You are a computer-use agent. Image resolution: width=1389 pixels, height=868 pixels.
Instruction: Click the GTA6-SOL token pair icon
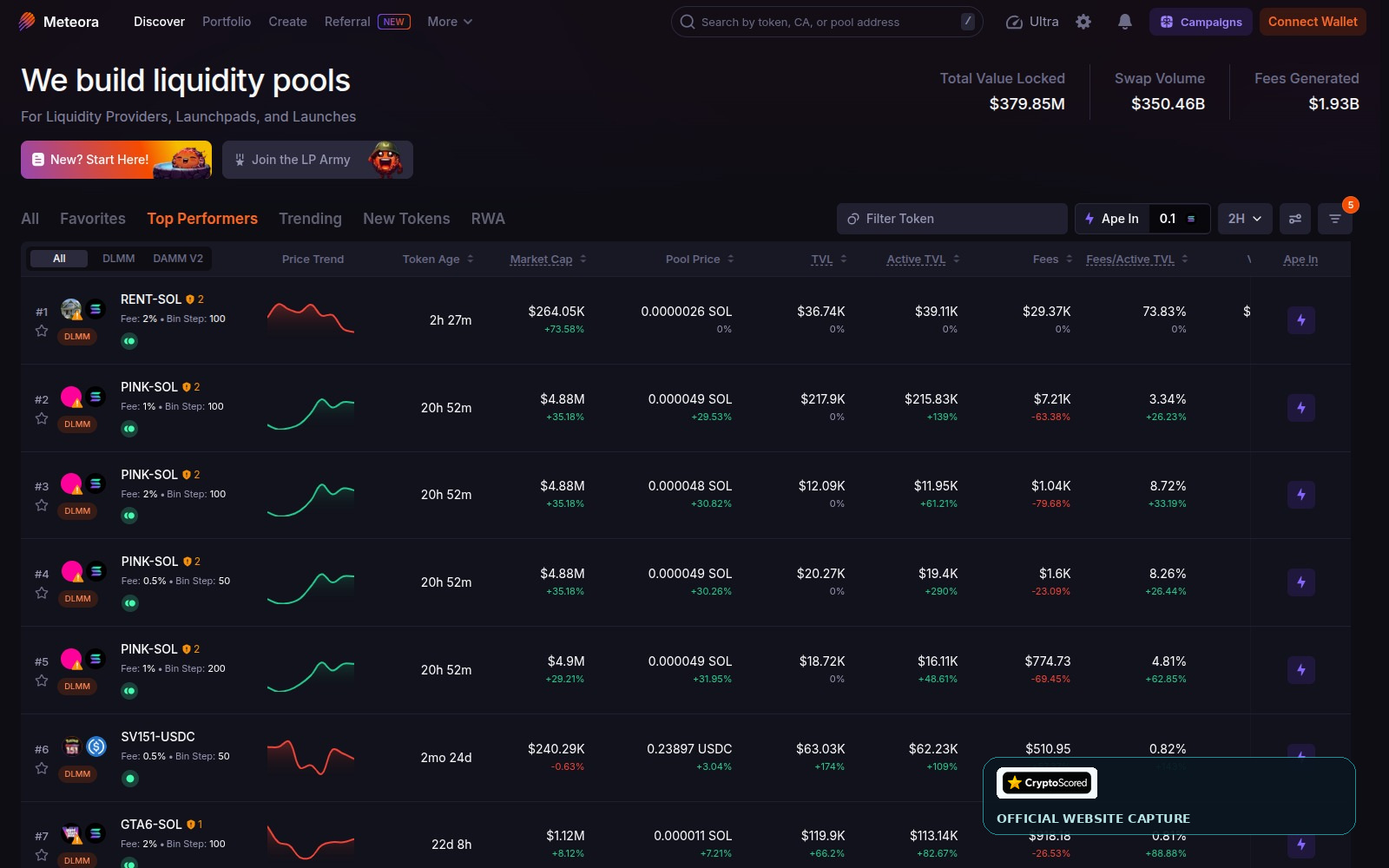[x=83, y=833]
